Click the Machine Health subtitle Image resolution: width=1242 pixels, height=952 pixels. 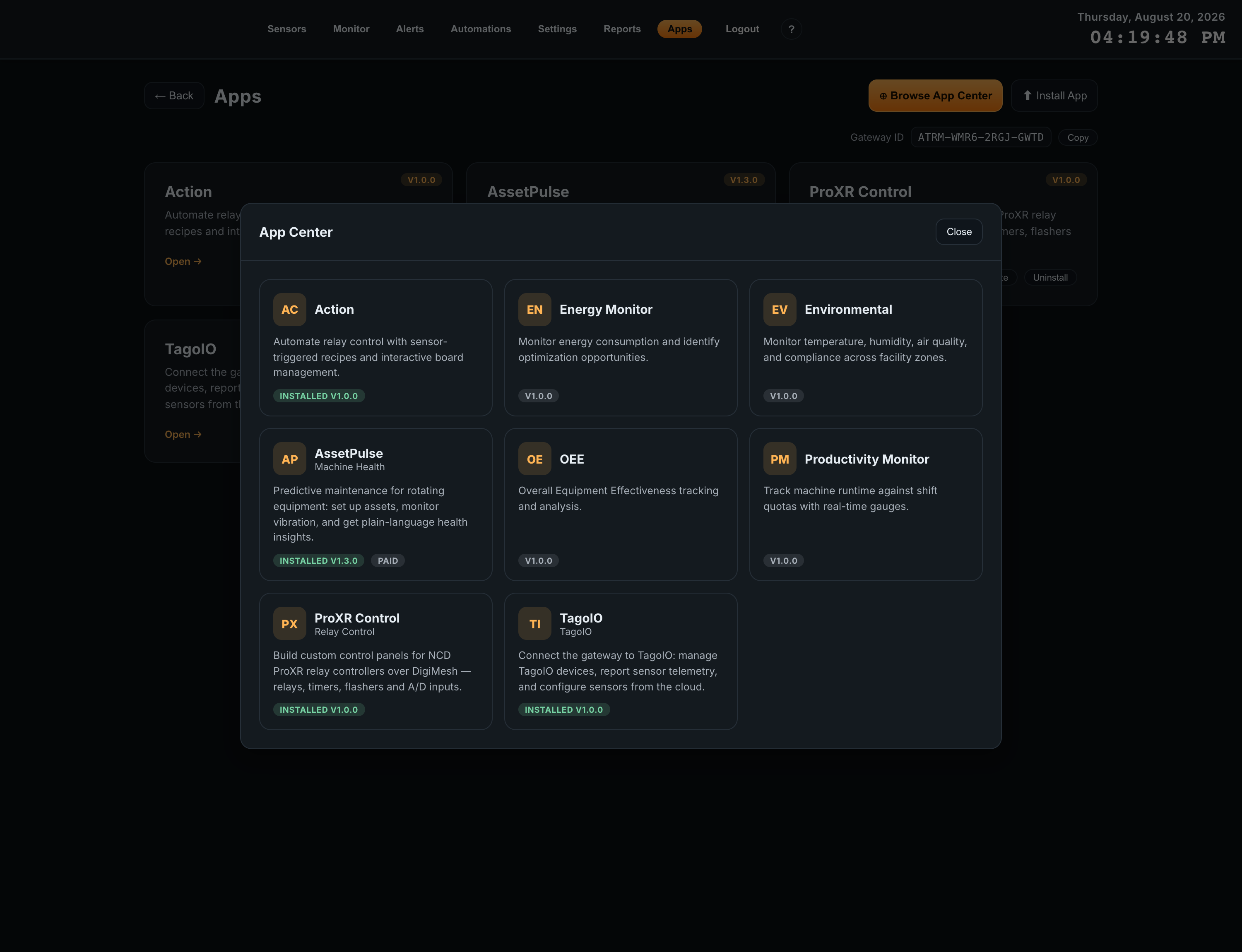349,467
